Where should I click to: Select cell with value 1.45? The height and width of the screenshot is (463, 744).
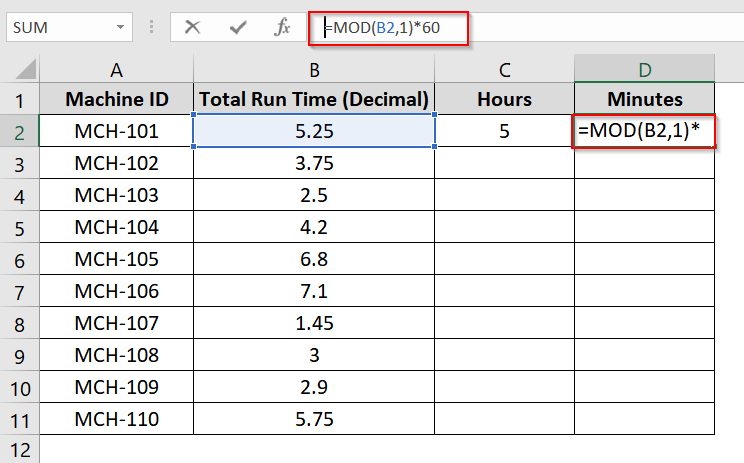[314, 323]
